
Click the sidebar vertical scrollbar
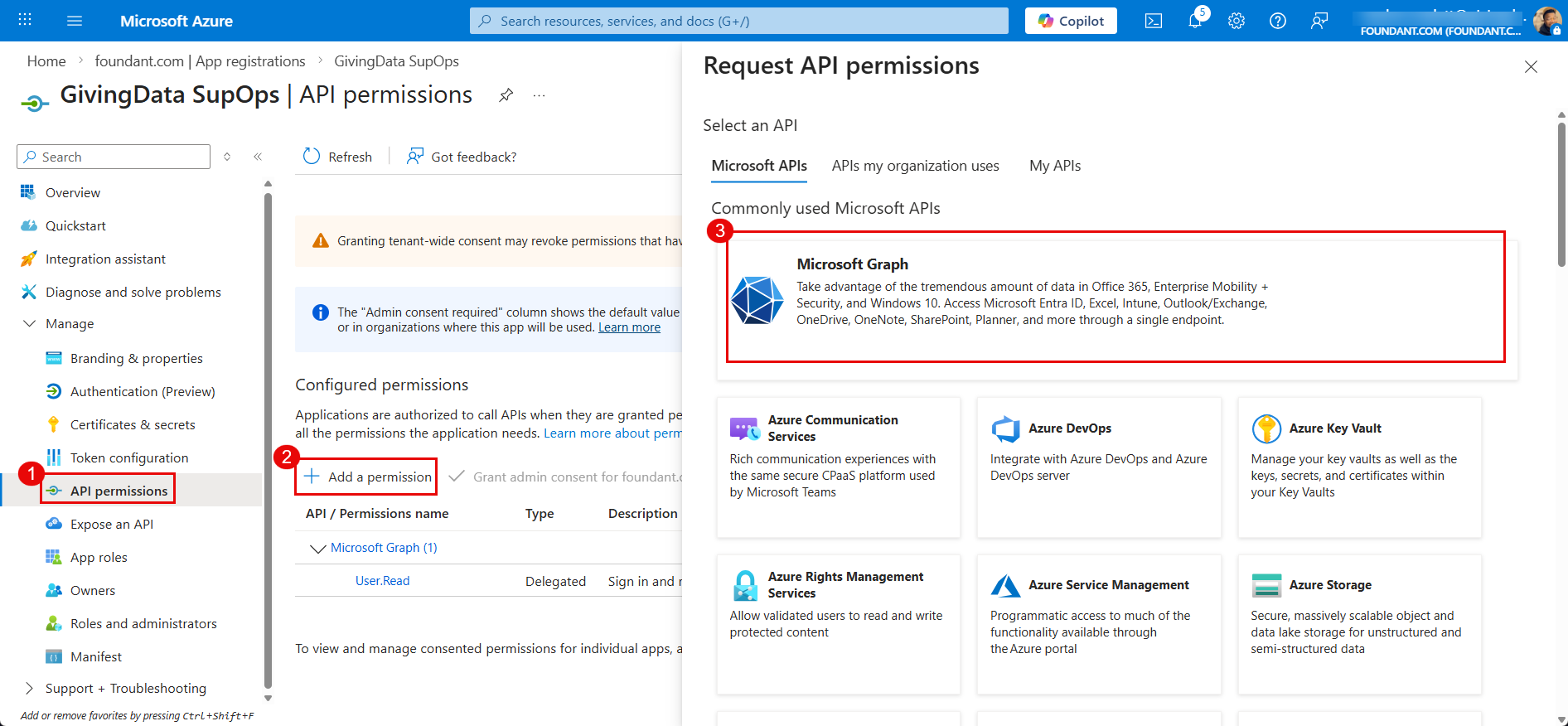coord(268,439)
